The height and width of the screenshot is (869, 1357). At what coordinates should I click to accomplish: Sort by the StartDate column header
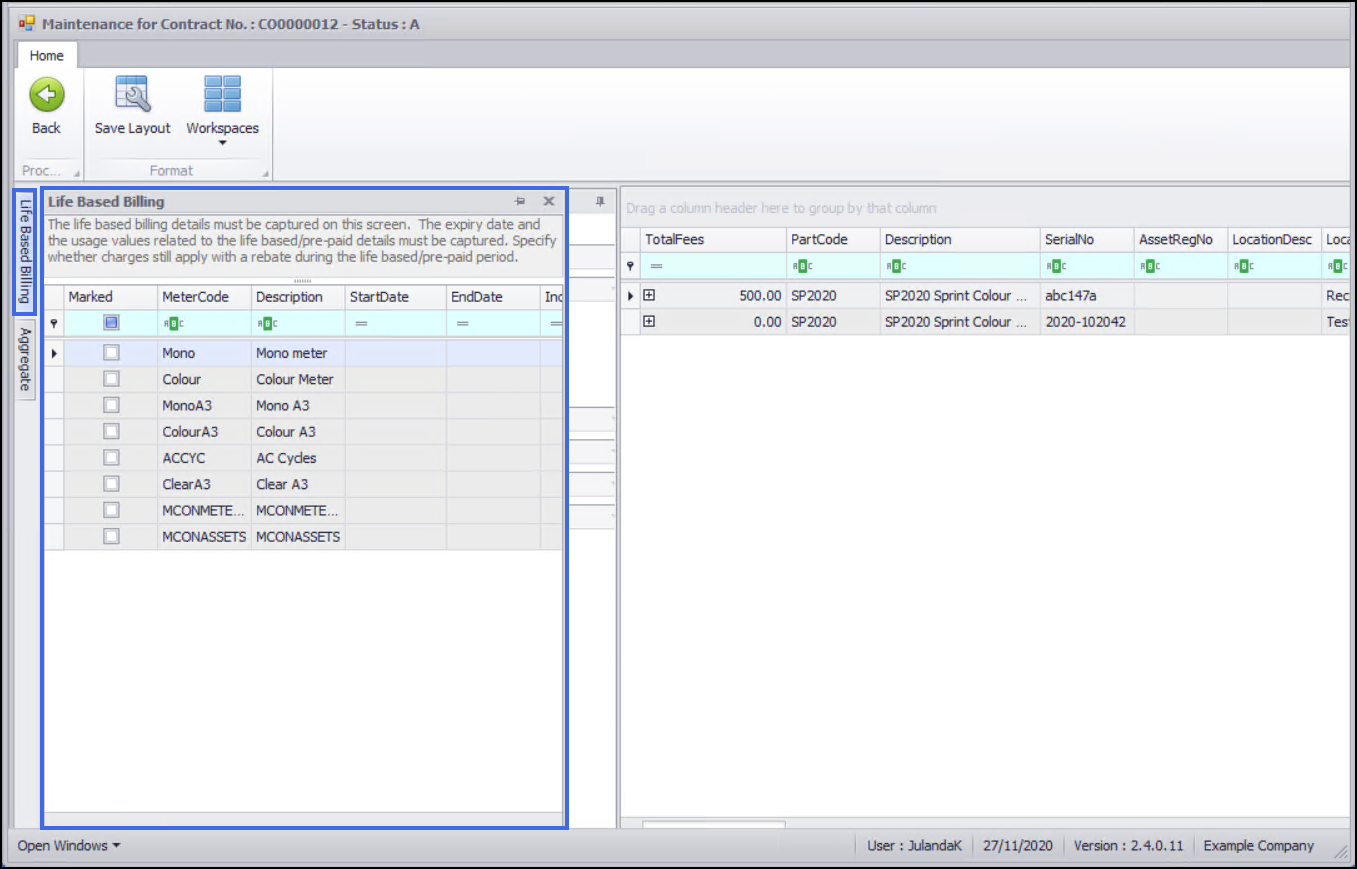point(396,297)
